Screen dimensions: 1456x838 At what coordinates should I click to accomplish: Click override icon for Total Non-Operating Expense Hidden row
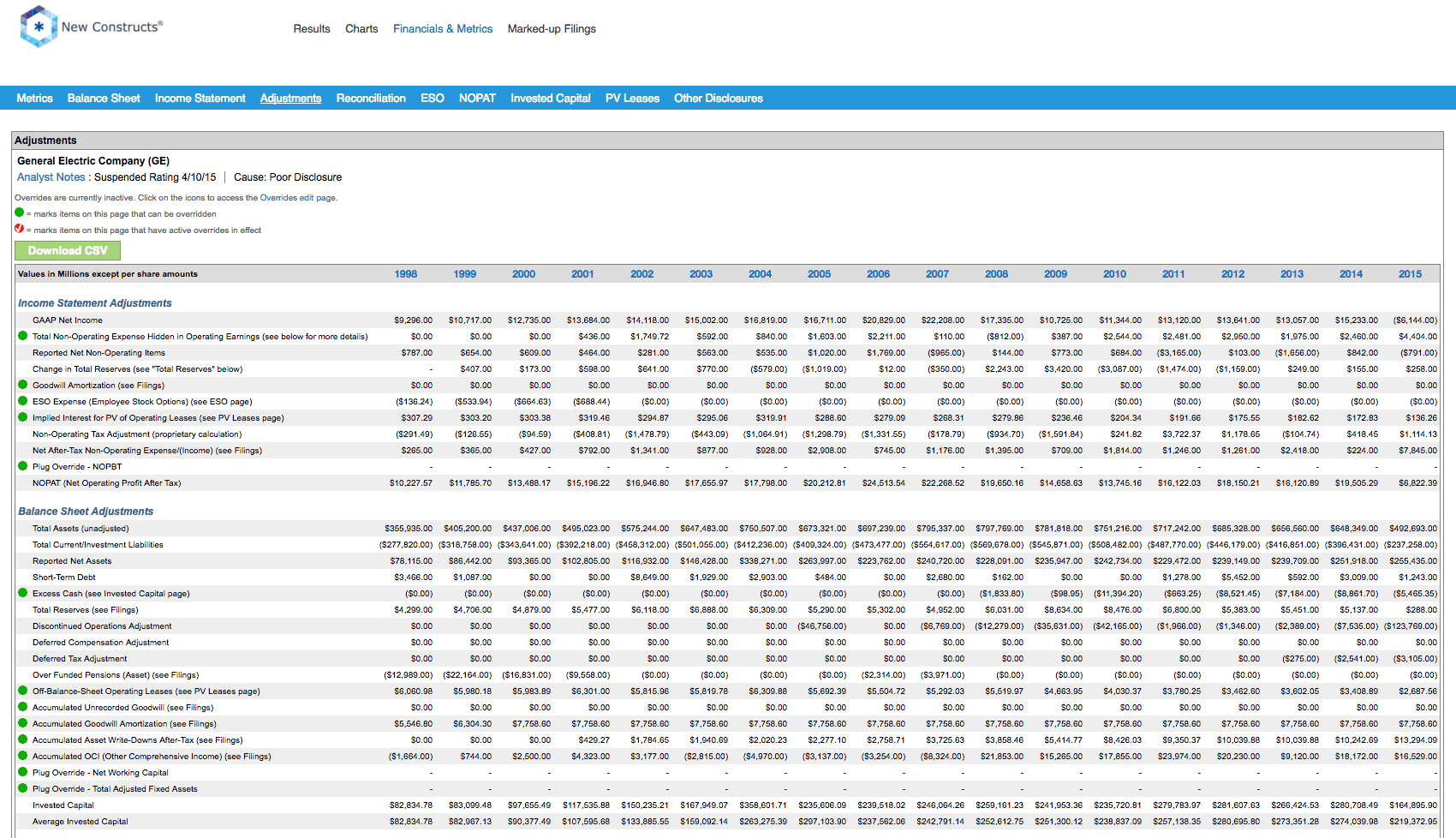point(23,336)
